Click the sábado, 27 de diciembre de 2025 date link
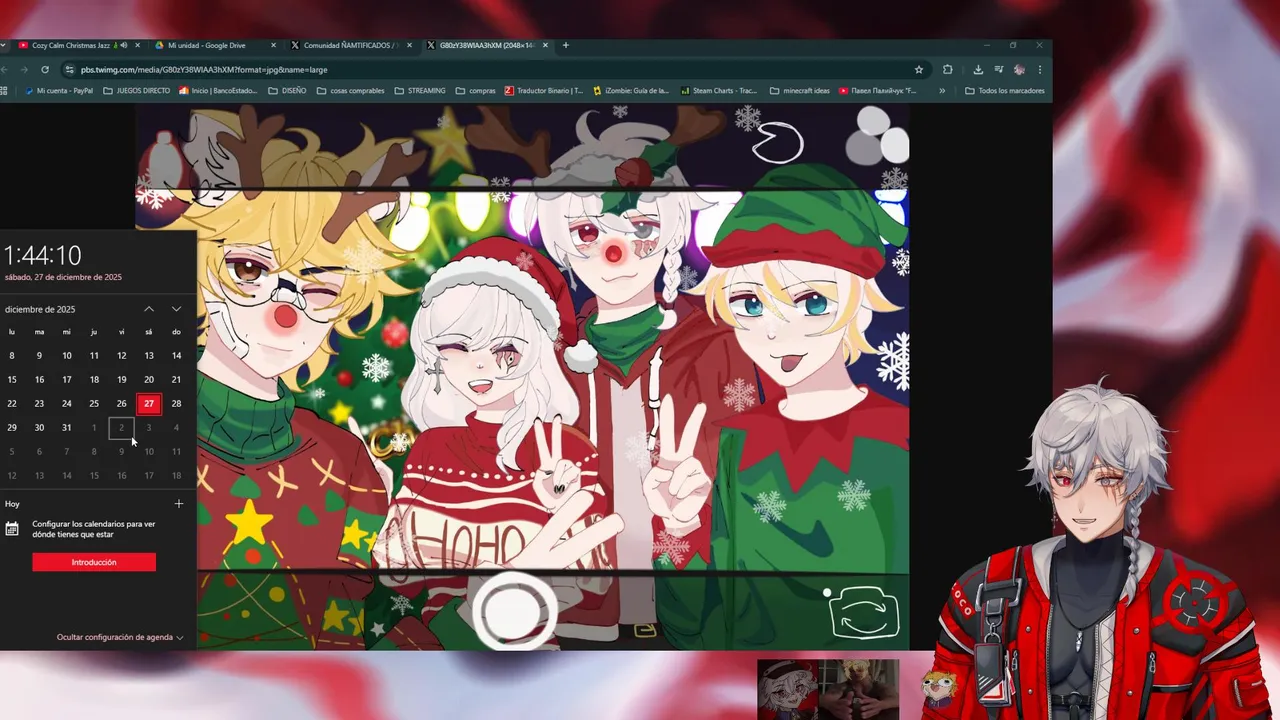1280x720 pixels. coord(63,277)
